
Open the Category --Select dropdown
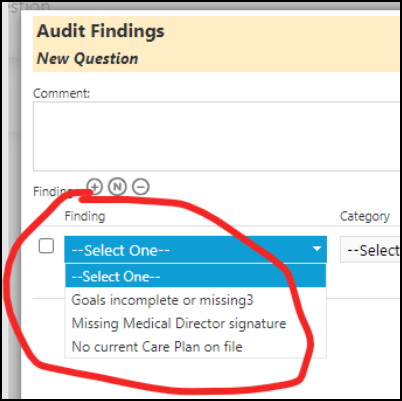coord(370,250)
